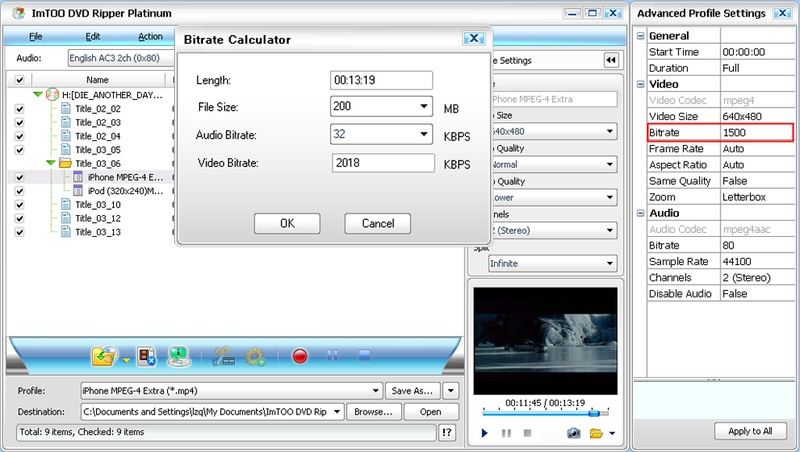Open the arrow next to Save As
Screen dimensions: 800x452
click(451, 391)
